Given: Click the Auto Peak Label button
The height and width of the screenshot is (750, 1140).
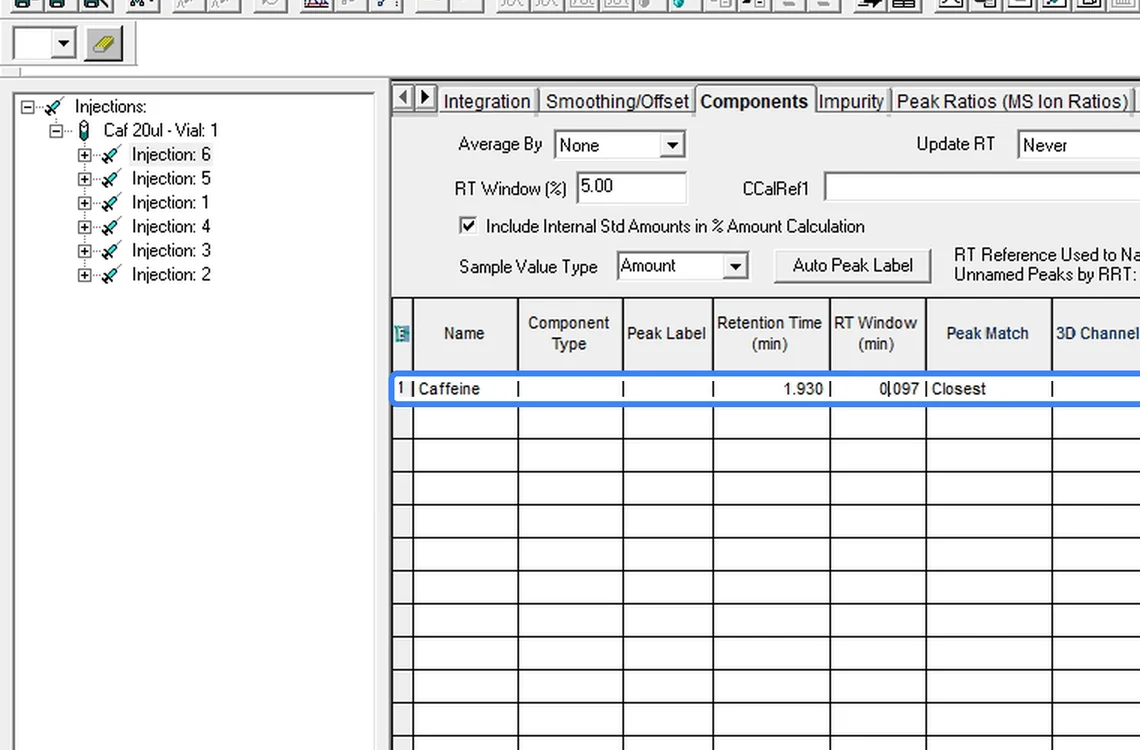Looking at the screenshot, I should pos(852,265).
